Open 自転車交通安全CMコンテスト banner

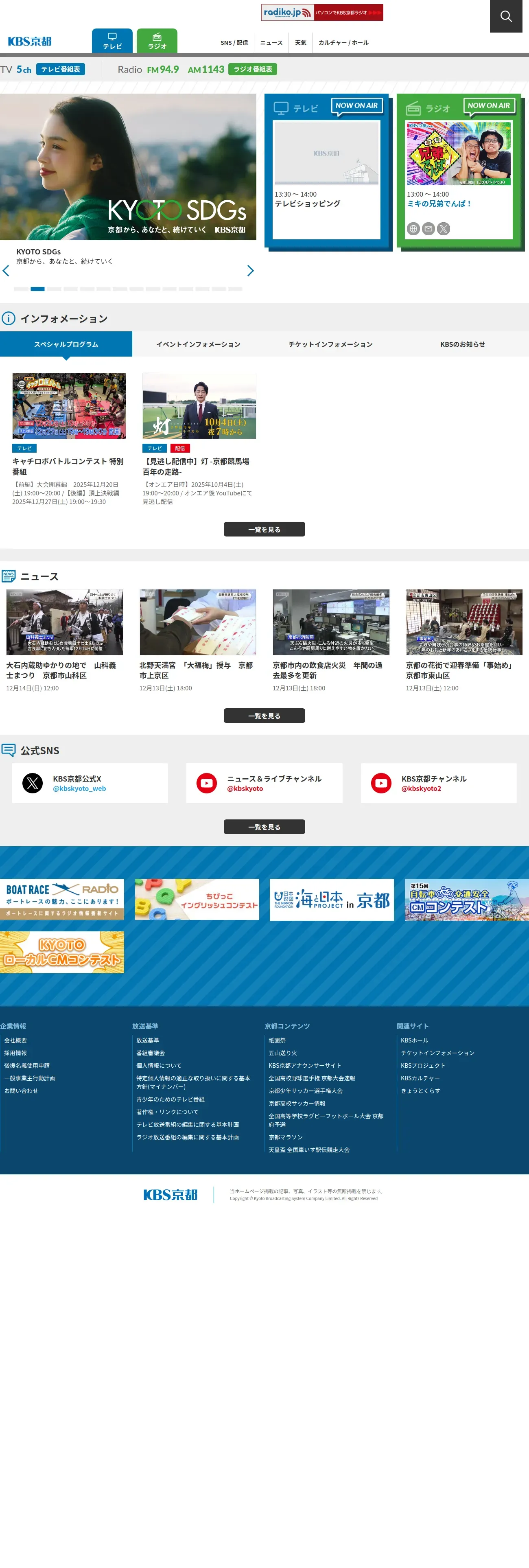click(467, 899)
